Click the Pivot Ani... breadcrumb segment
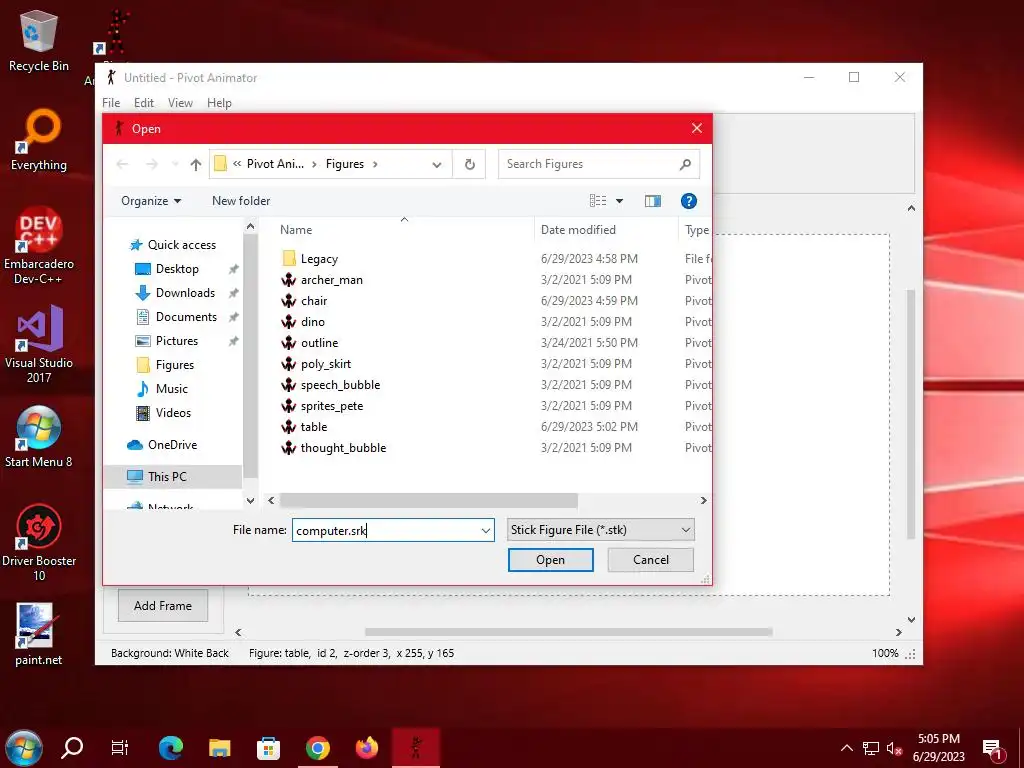Viewport: 1024px width, 768px height. [x=275, y=164]
